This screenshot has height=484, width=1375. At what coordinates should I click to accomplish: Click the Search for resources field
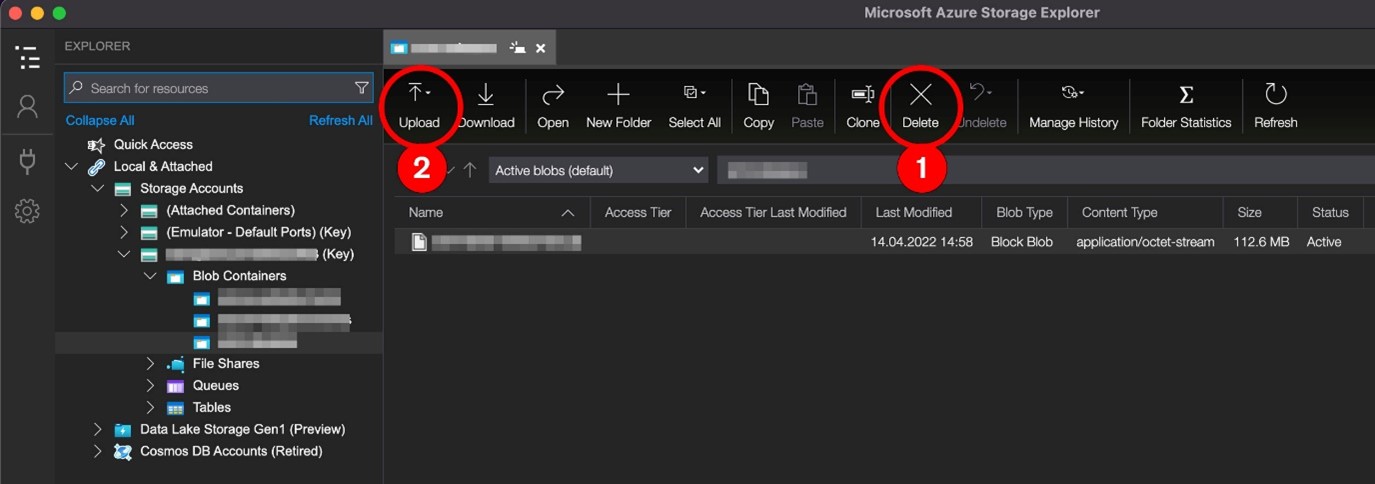click(x=215, y=88)
